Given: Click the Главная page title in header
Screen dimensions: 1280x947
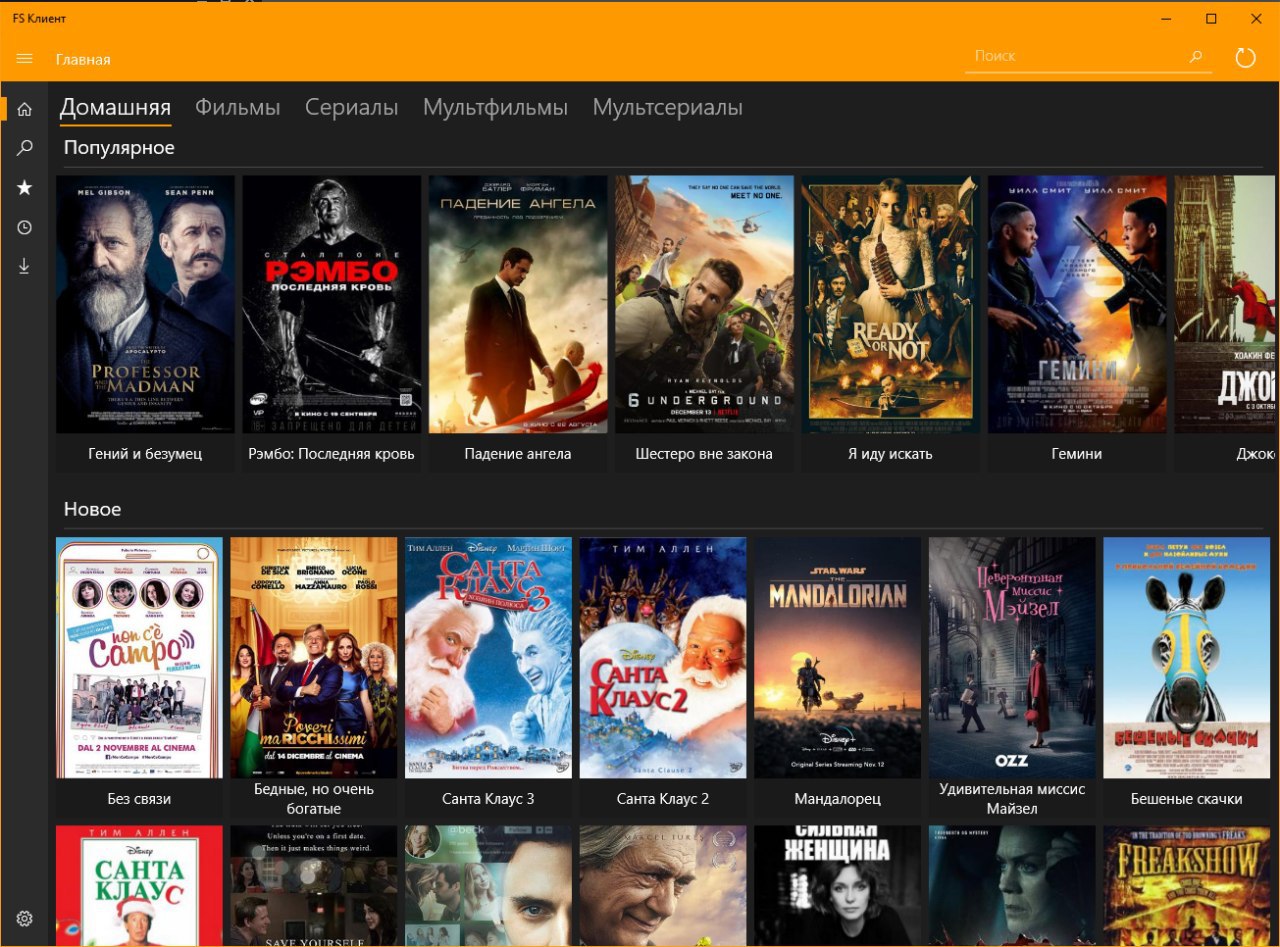Looking at the screenshot, I should 83,60.
